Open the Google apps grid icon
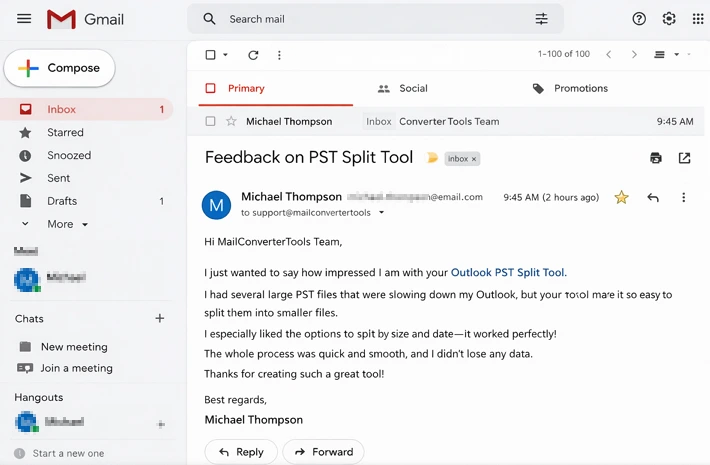Viewport: 710px width, 465px height. [698, 19]
